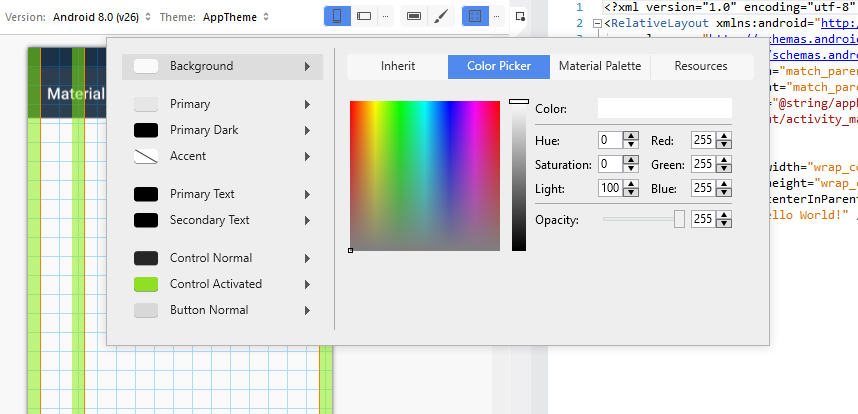Click the Primary Dark black swatch
The image size is (858, 414).
[146, 130]
